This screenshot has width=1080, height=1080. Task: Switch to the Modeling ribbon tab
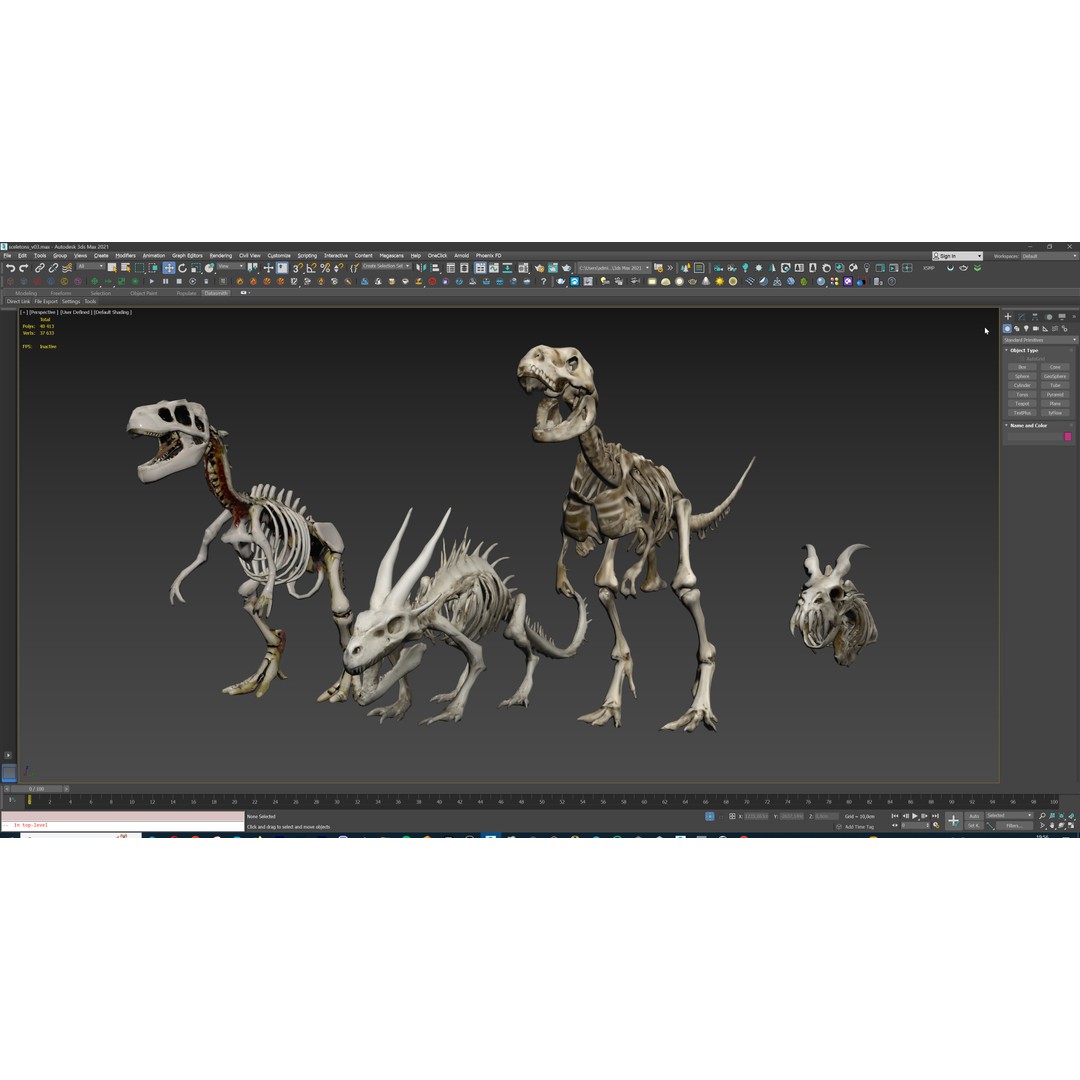[x=26, y=293]
